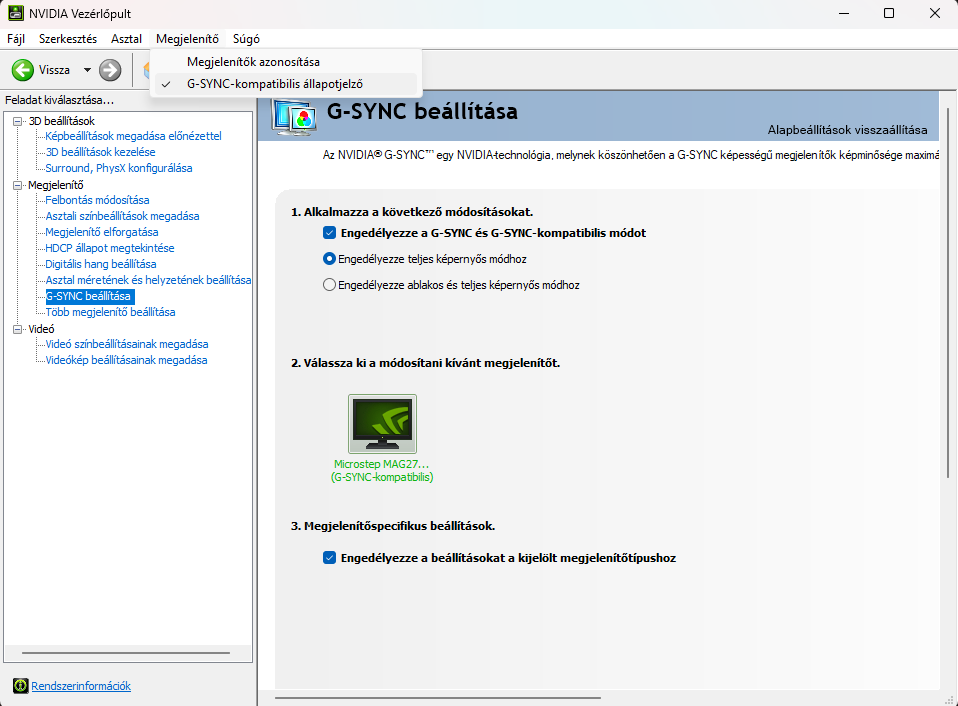Screen dimensions: 958x706
Task: Click the Rendszerinformációk NVIDIA icon
Action: point(21,686)
